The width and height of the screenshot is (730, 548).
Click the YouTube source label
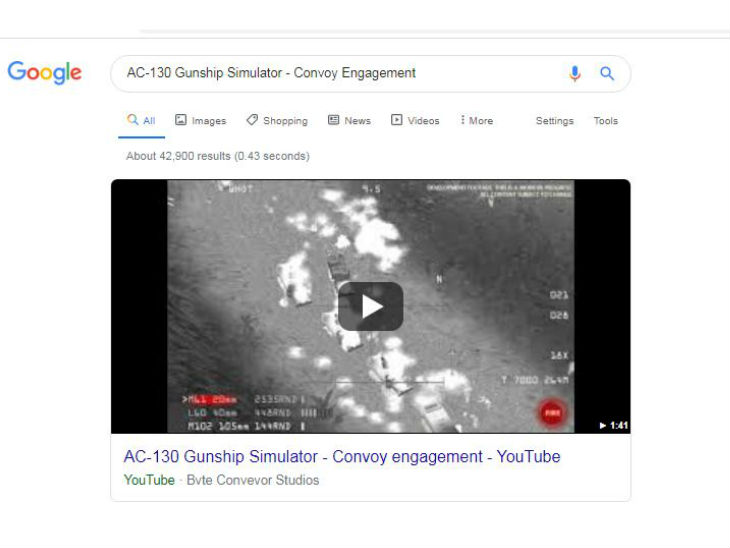coord(149,480)
